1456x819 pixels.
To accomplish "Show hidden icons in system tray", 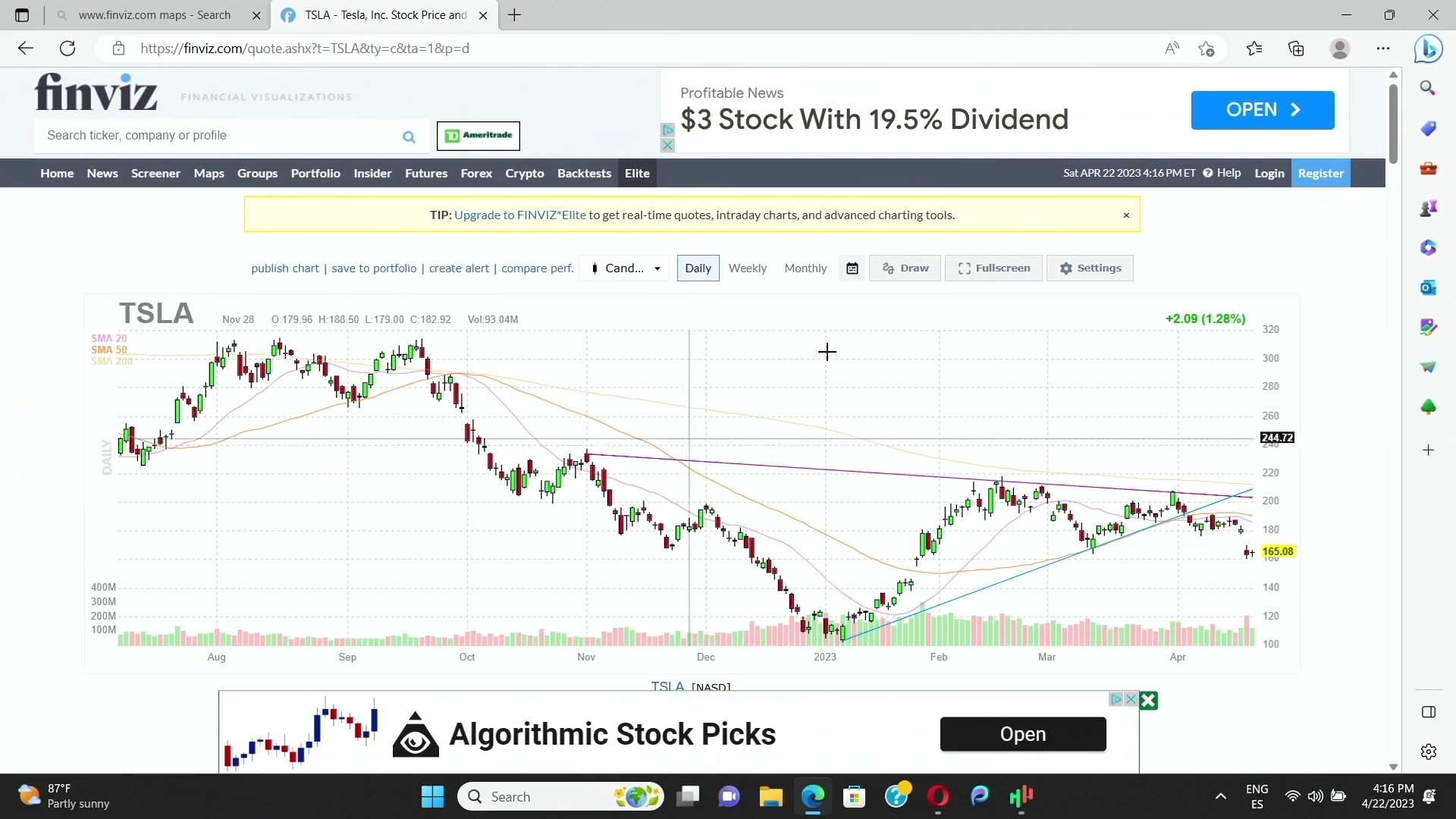I will point(1220,796).
